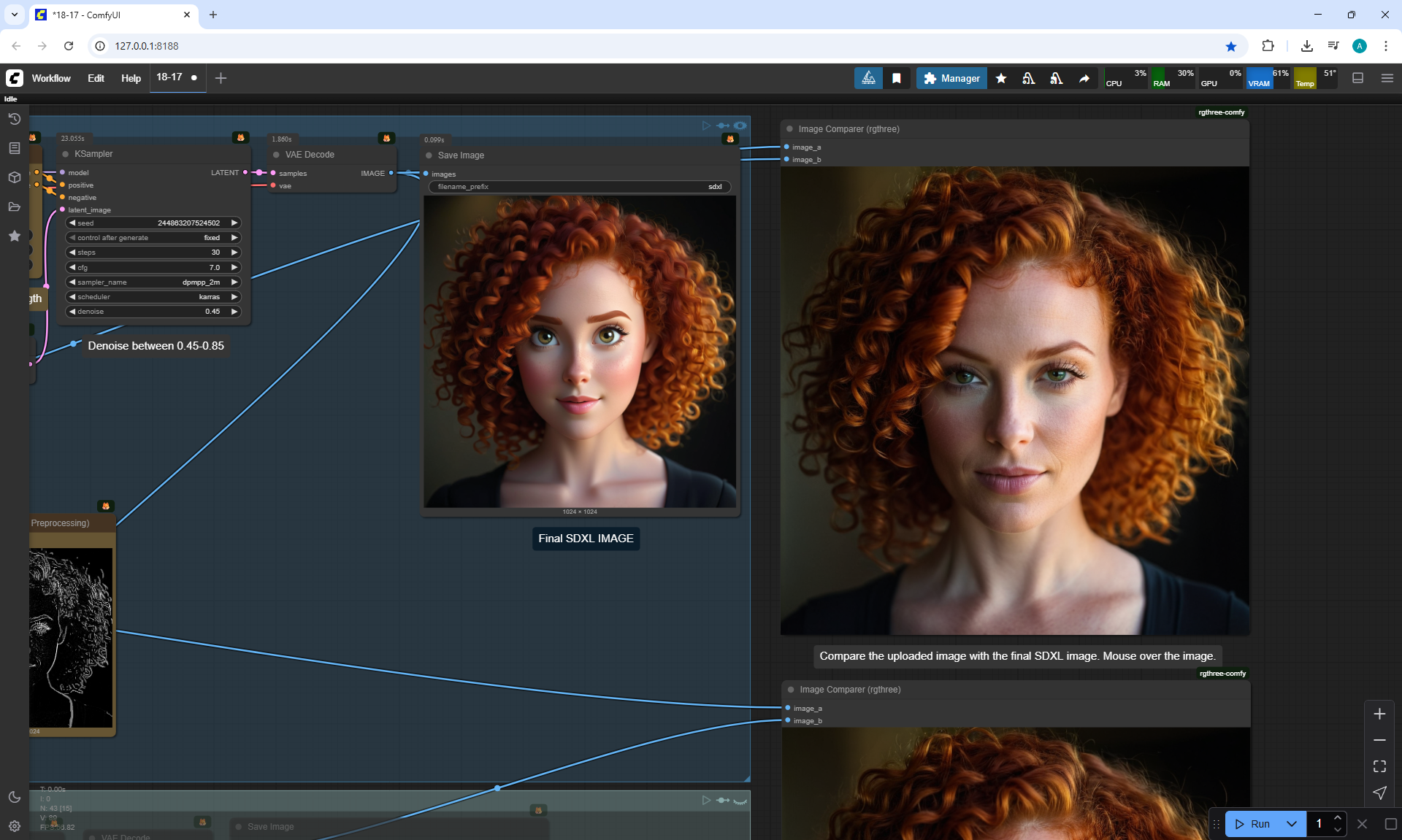Click the bookmark icon beside Manager
1402x840 pixels.
tap(897, 78)
